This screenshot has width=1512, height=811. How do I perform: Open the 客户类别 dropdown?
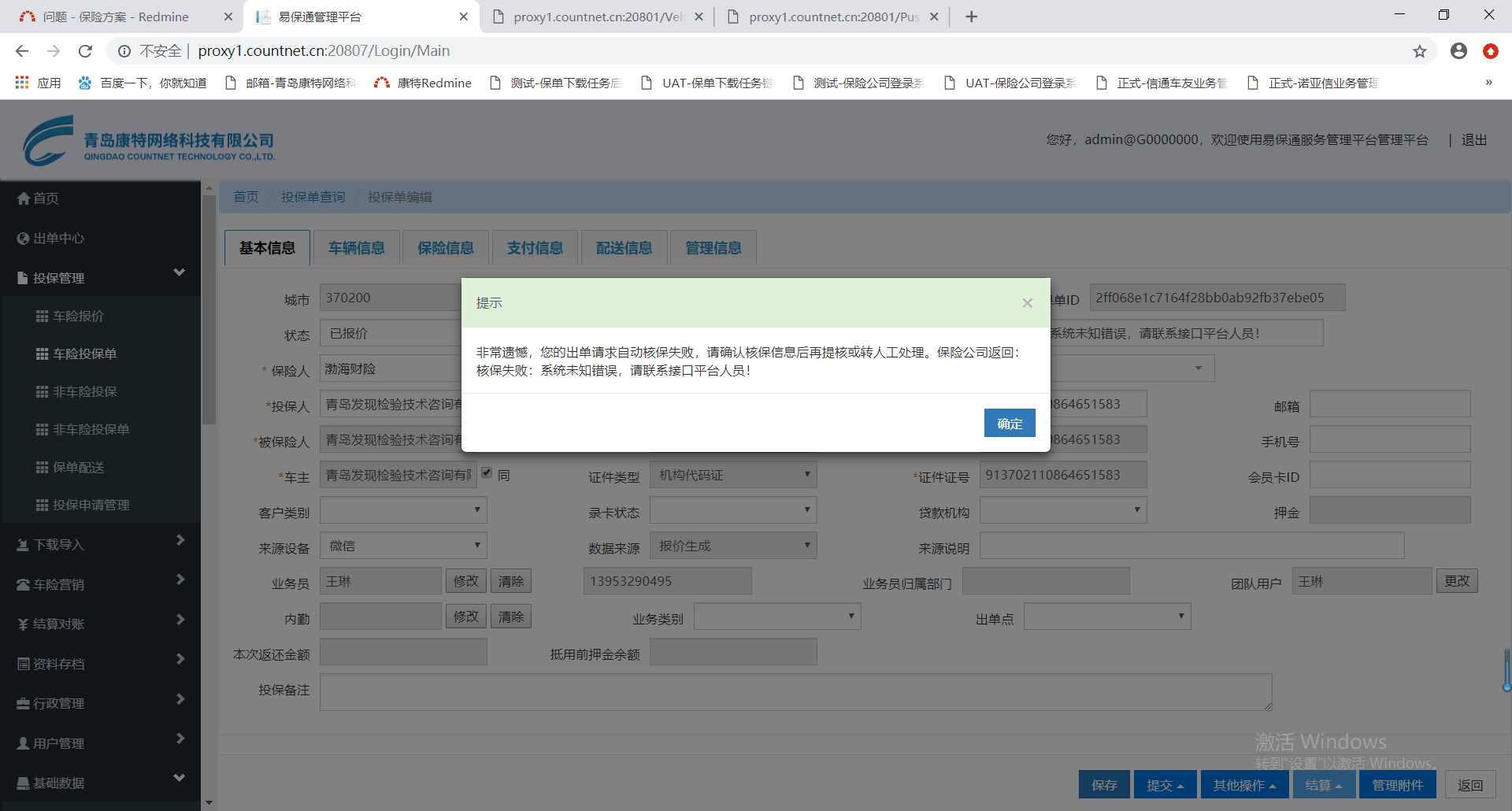click(403, 510)
